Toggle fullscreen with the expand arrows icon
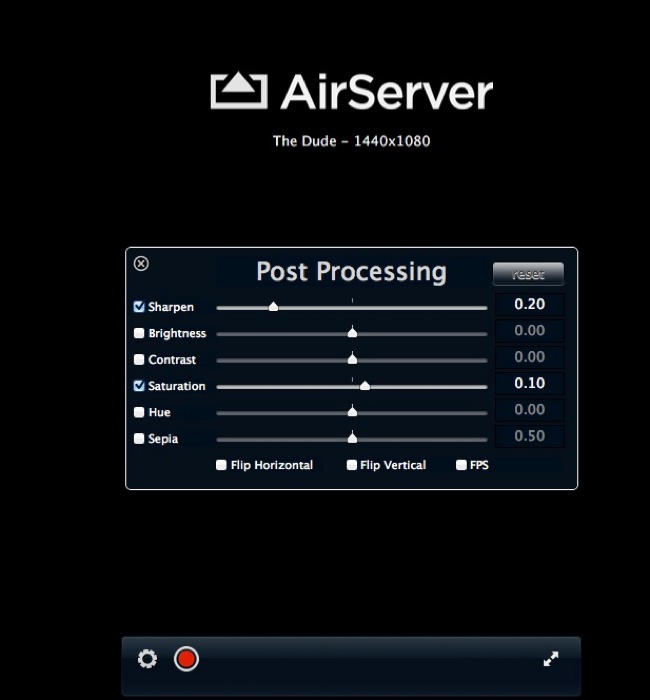 pyautogui.click(x=551, y=659)
